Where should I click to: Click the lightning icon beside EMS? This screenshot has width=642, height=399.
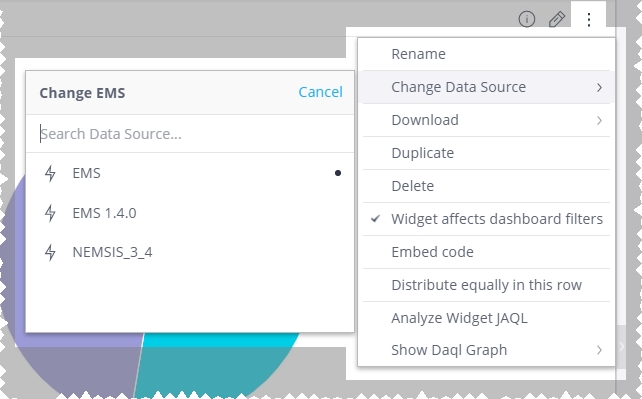coord(50,173)
